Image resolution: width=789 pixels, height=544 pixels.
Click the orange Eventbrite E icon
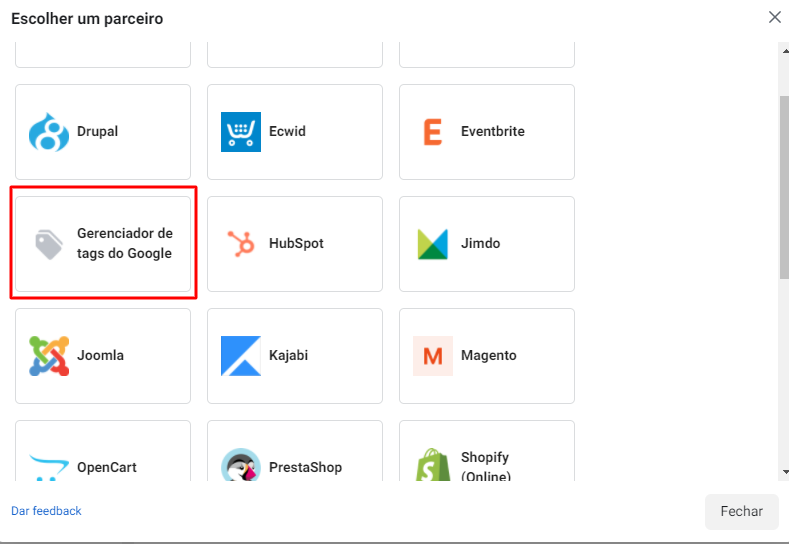(433, 132)
